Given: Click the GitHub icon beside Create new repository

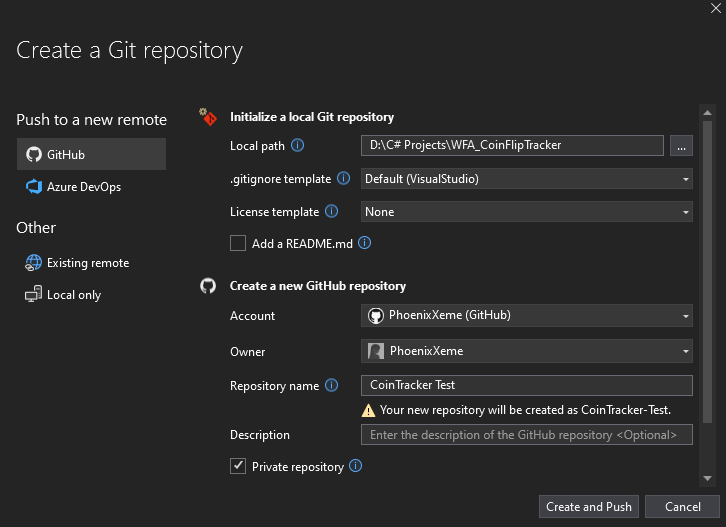Looking at the screenshot, I should pos(208,286).
